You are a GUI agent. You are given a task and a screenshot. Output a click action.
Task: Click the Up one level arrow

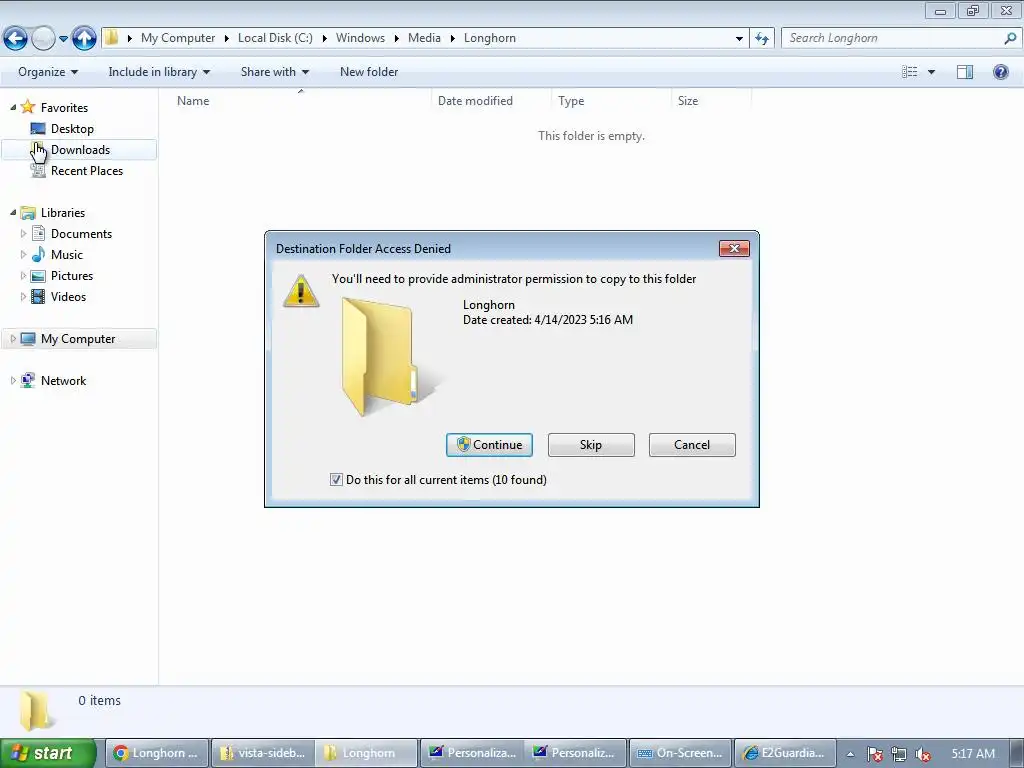point(84,39)
